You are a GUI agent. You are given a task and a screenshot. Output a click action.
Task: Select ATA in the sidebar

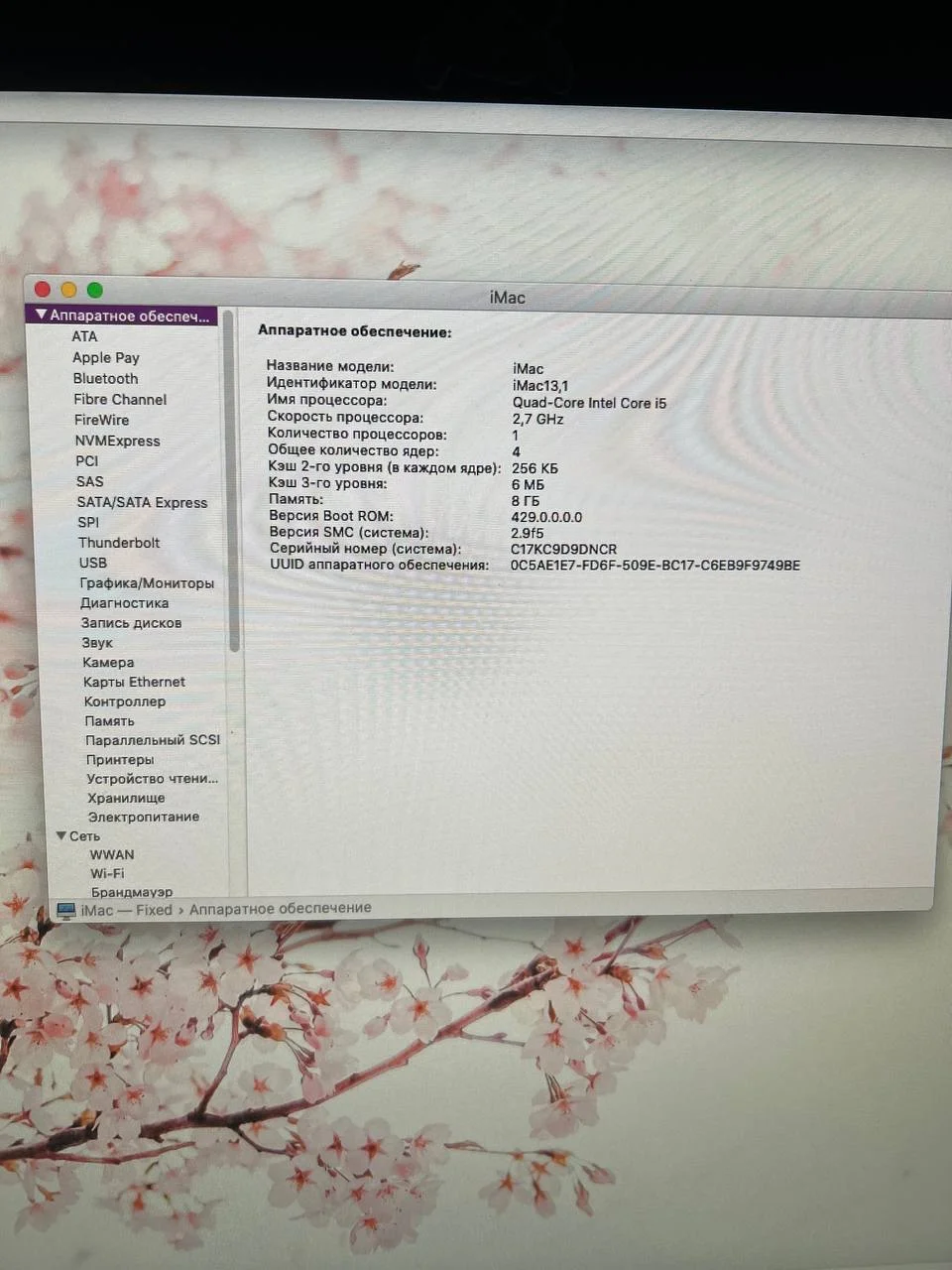click(x=84, y=336)
